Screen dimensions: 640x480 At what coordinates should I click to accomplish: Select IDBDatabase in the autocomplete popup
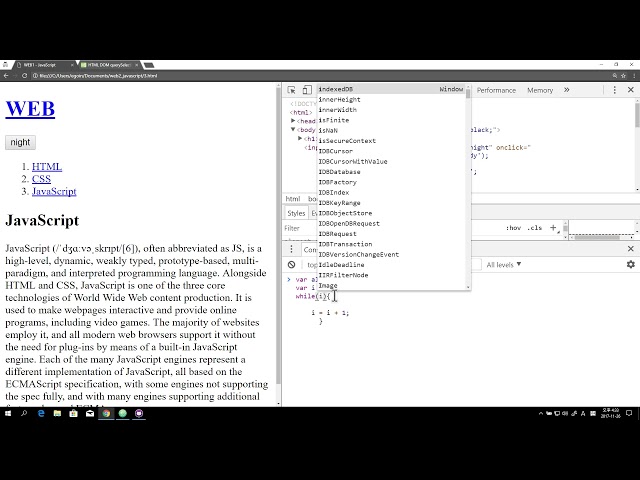tap(391, 172)
